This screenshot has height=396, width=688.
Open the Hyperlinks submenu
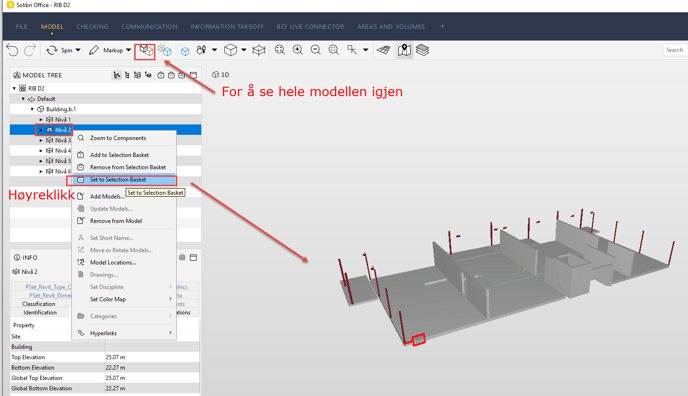pos(124,333)
